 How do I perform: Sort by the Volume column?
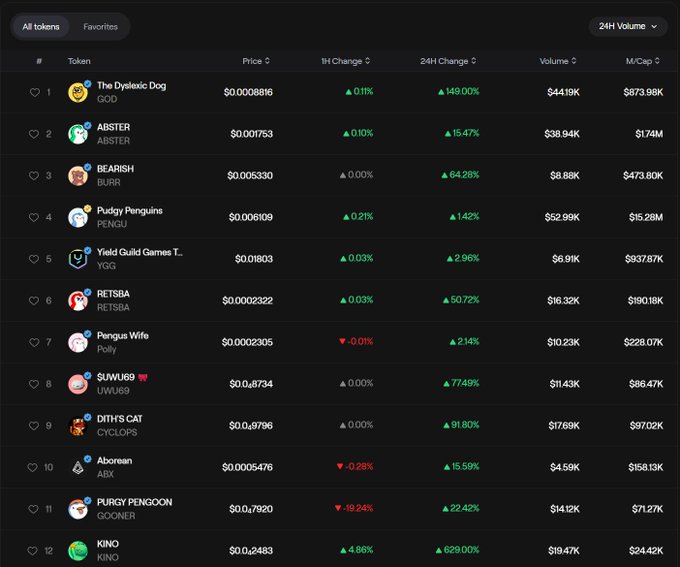pos(558,61)
